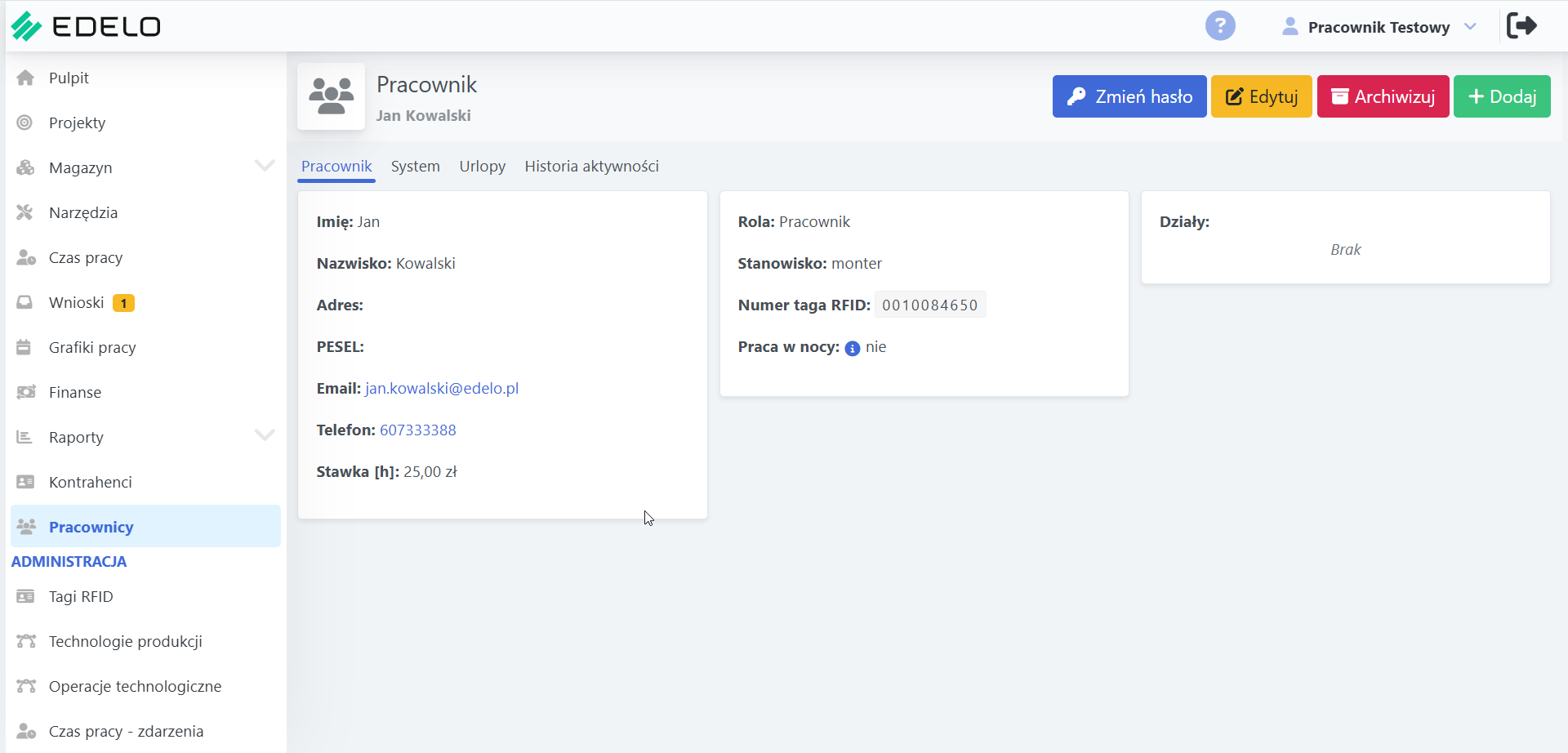Click the yellow Edytuj button

pyautogui.click(x=1262, y=96)
